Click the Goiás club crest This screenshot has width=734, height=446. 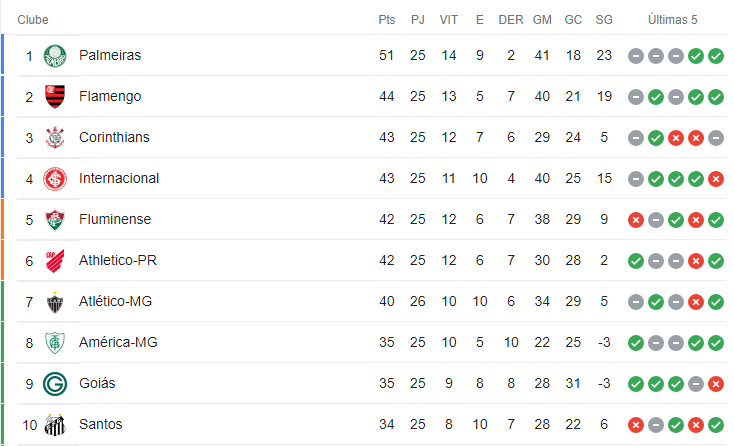point(55,384)
